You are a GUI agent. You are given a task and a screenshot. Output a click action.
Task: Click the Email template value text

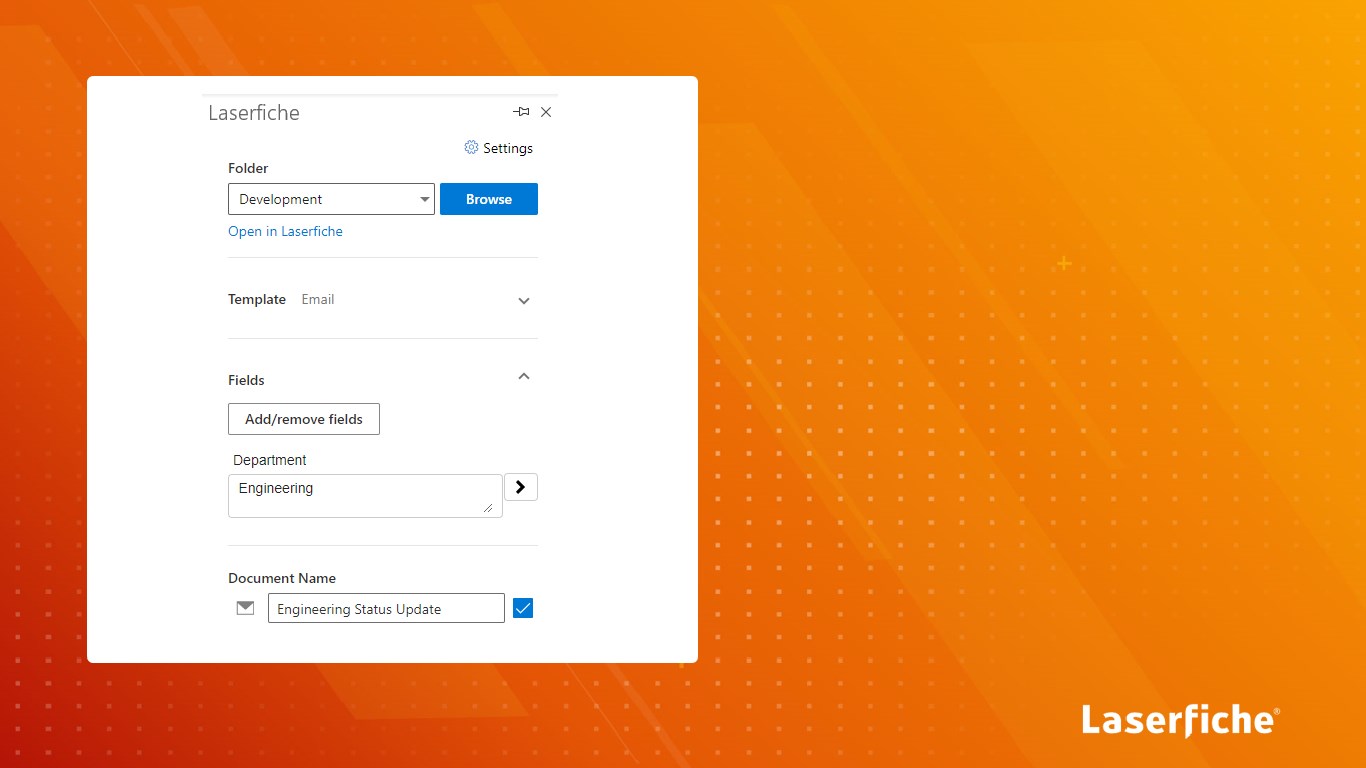[318, 299]
